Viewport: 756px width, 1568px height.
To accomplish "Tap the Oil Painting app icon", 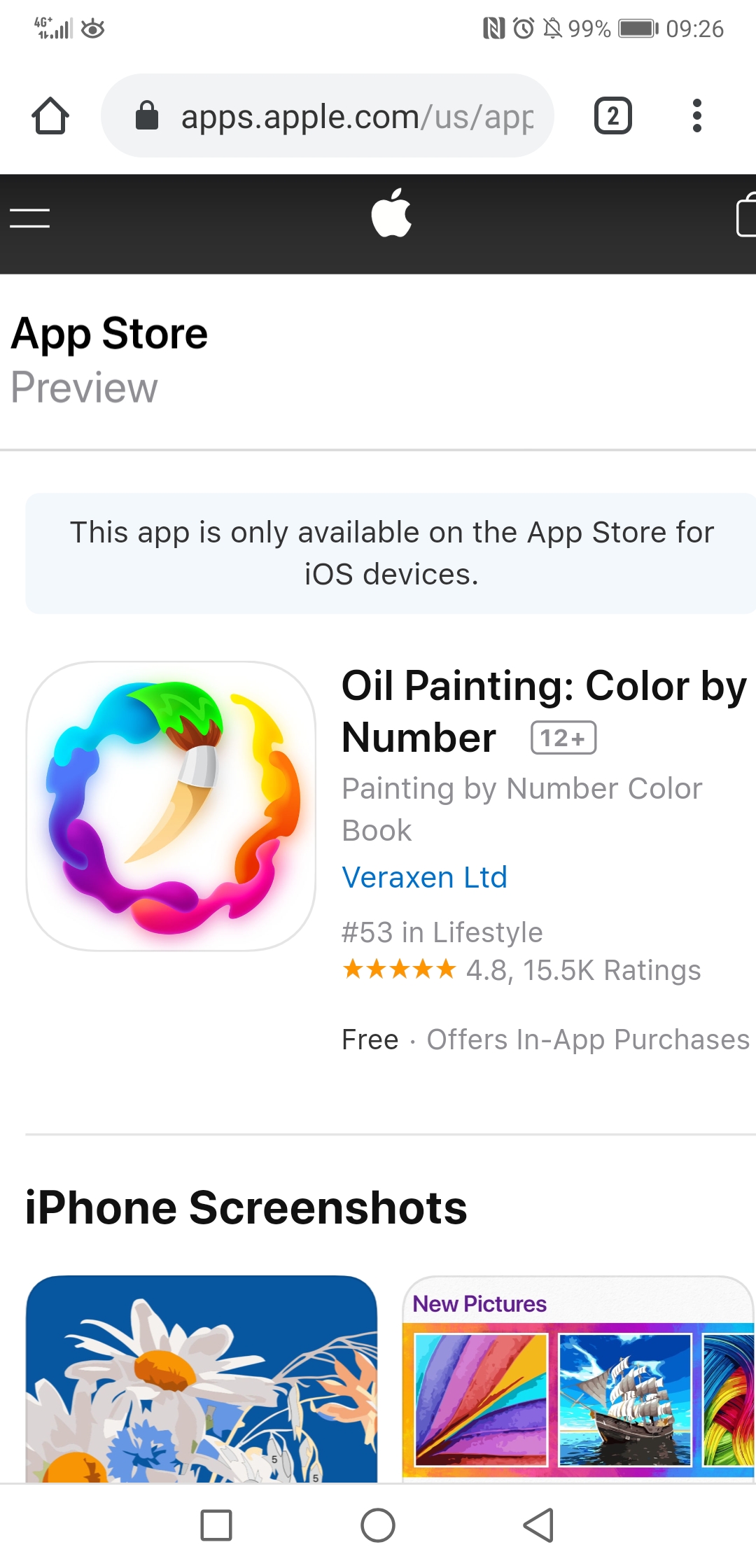I will coord(171,806).
